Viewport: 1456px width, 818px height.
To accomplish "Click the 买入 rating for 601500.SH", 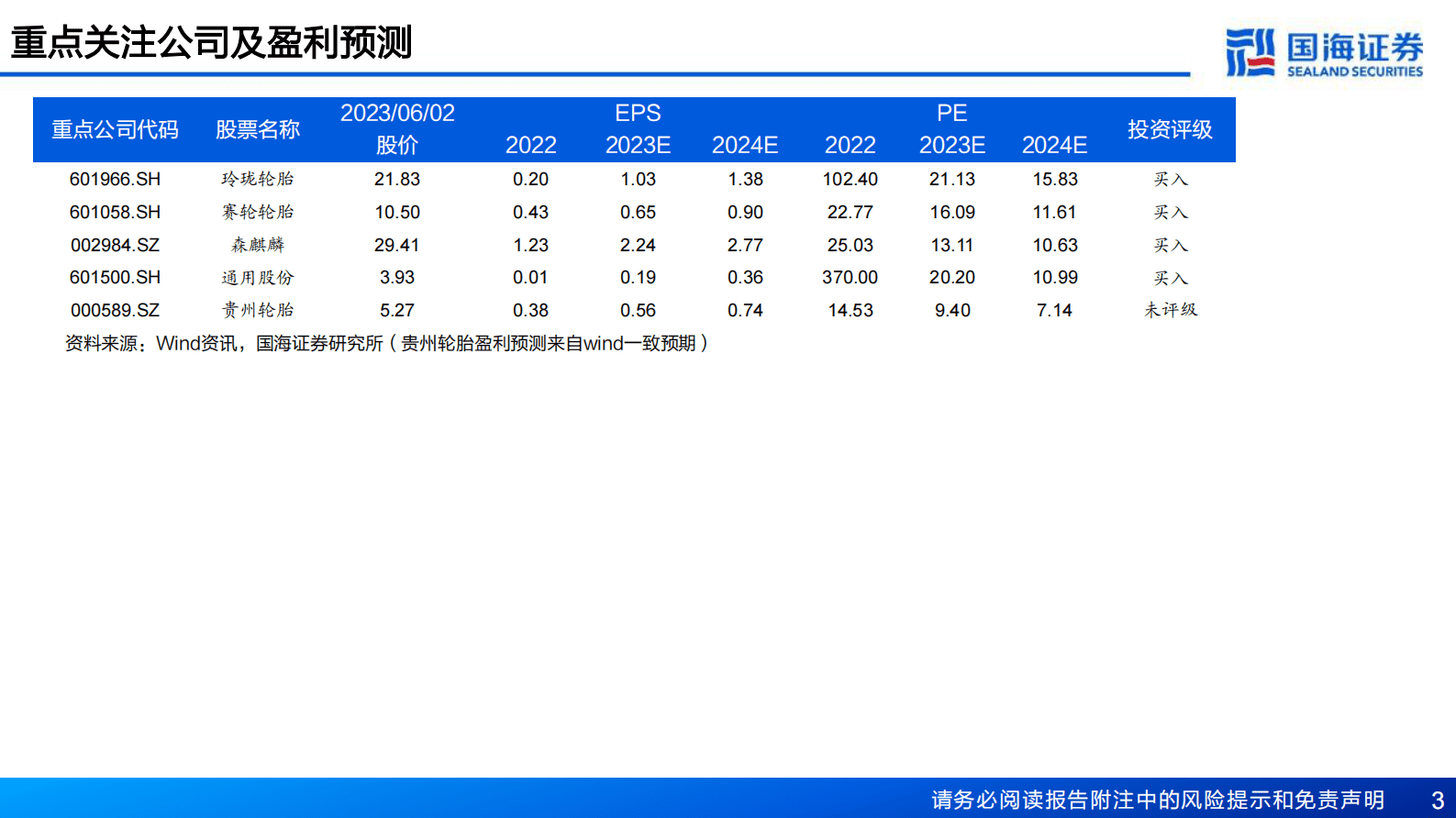I will pos(1171,277).
